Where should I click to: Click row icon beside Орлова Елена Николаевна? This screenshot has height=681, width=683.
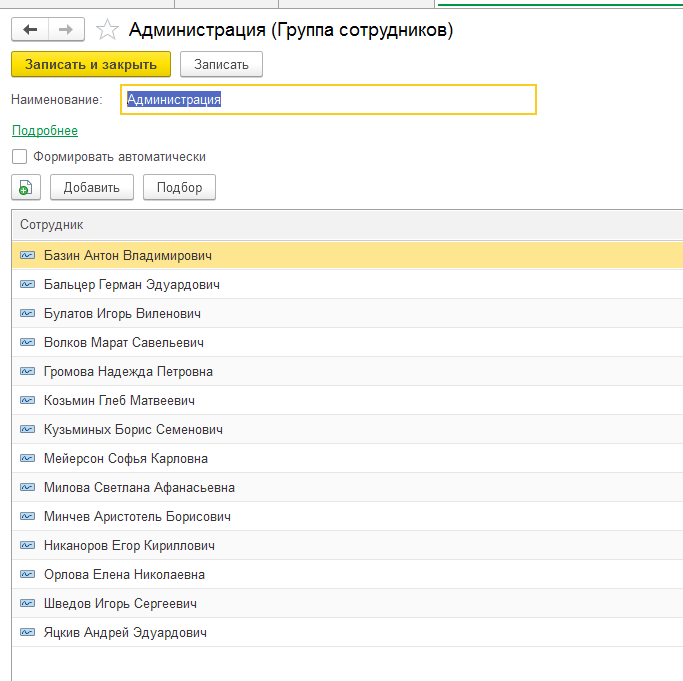pyautogui.click(x=27, y=575)
